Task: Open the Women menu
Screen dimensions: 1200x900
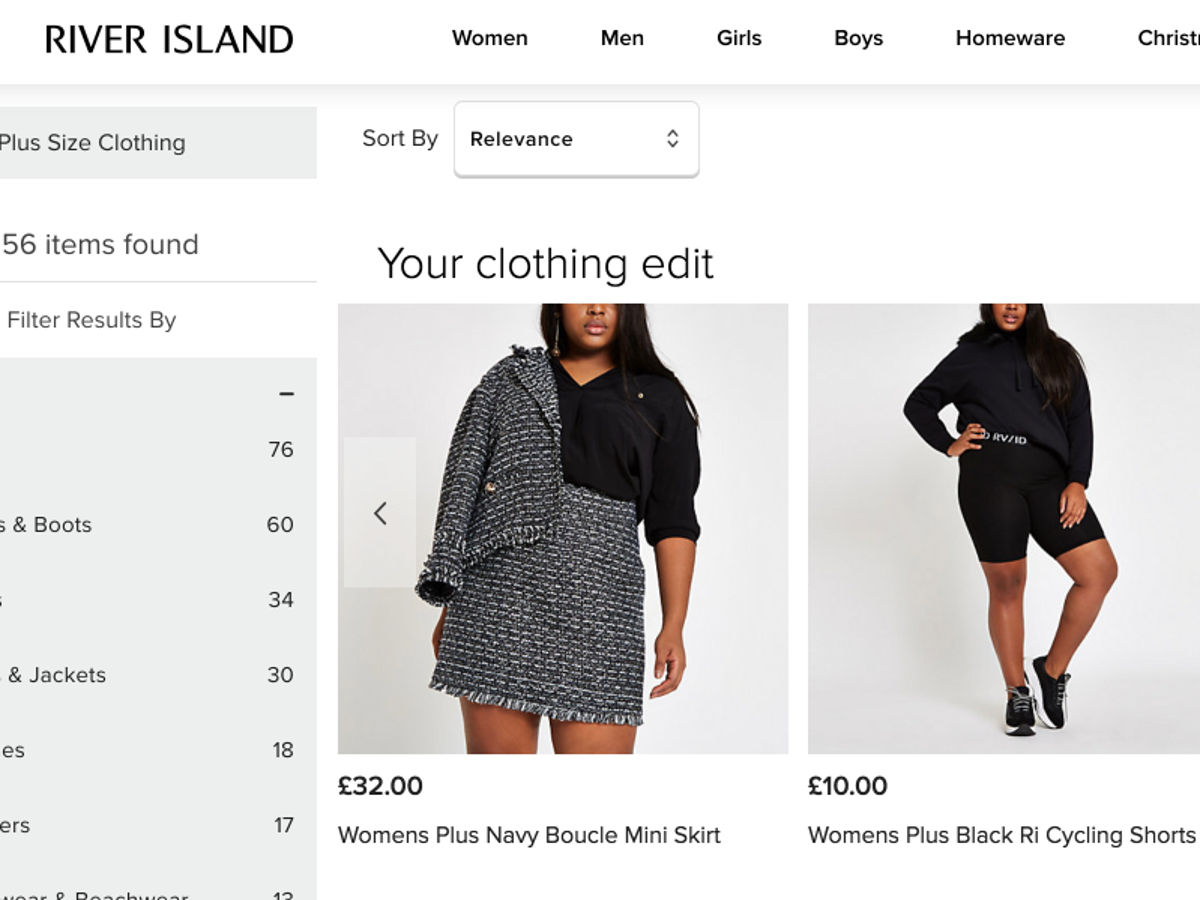Action: click(490, 38)
